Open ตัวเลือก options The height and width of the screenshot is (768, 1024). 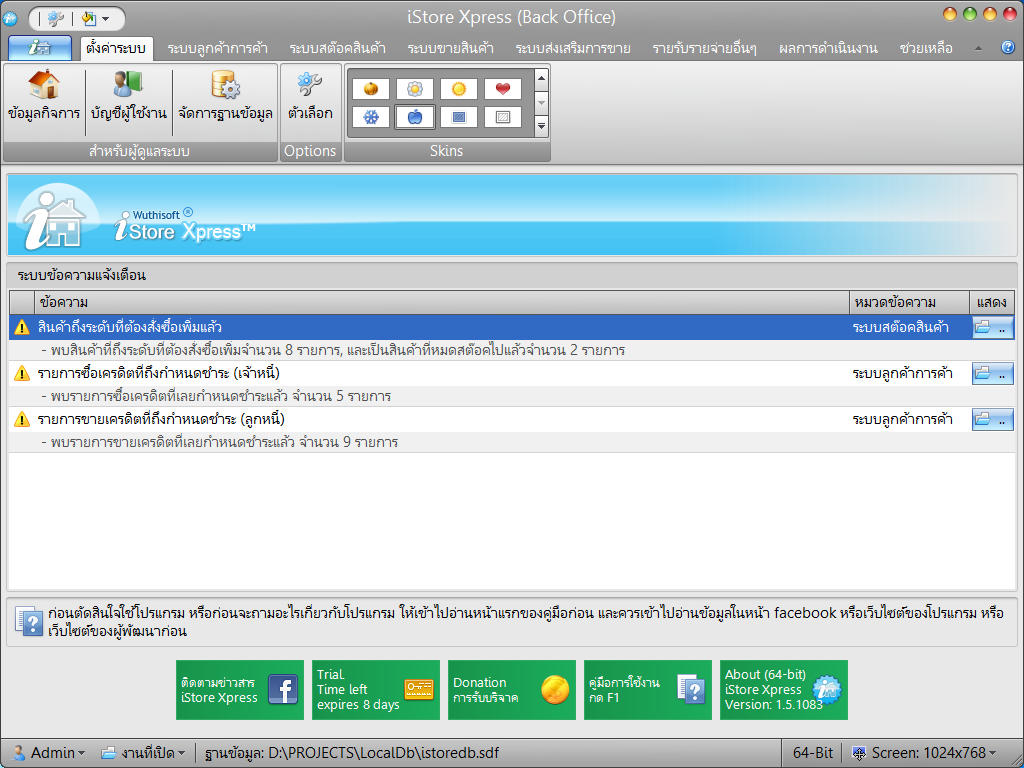coord(310,96)
